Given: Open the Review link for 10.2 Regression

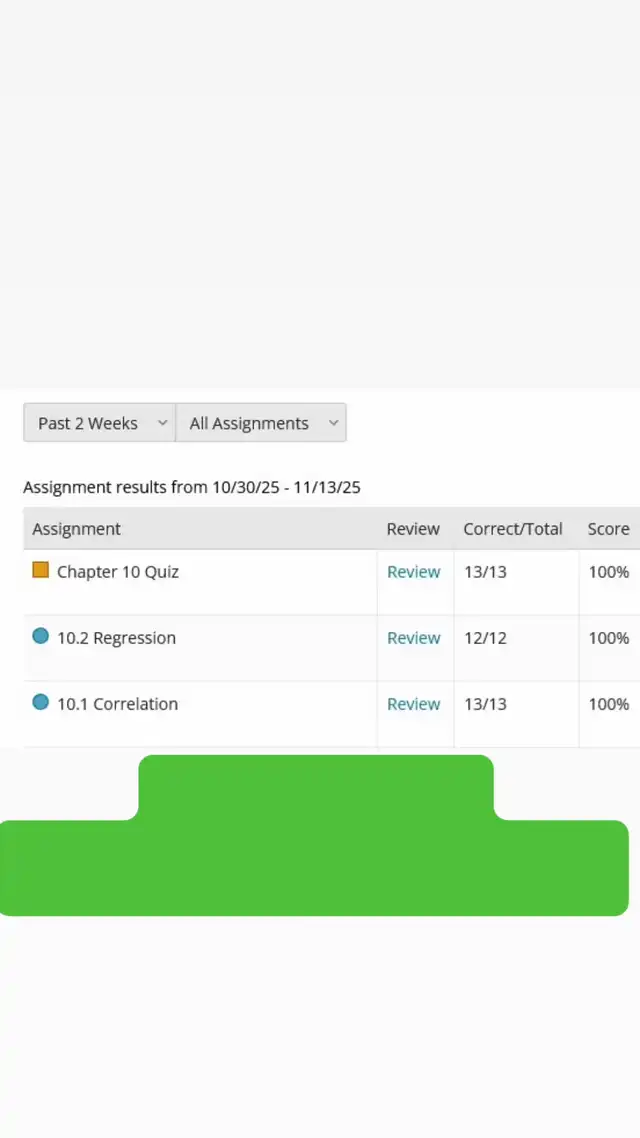Looking at the screenshot, I should point(413,638).
